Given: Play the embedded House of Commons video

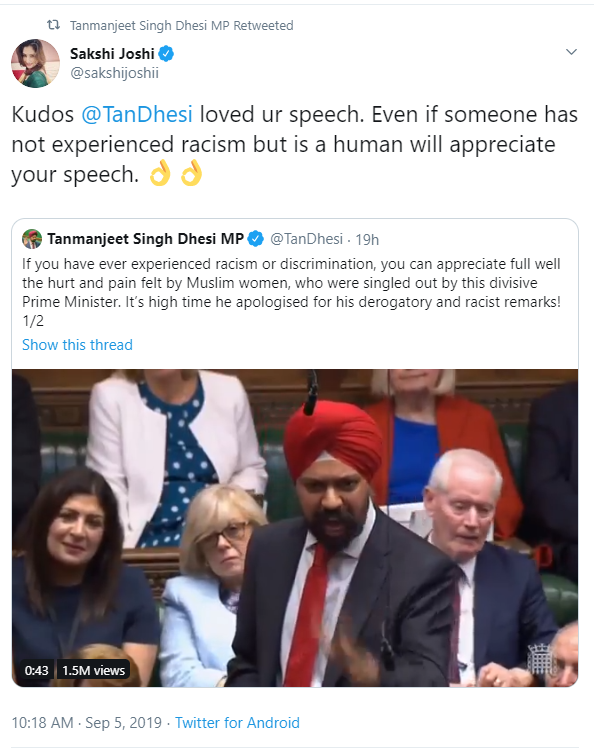Looking at the screenshot, I should coord(295,528).
